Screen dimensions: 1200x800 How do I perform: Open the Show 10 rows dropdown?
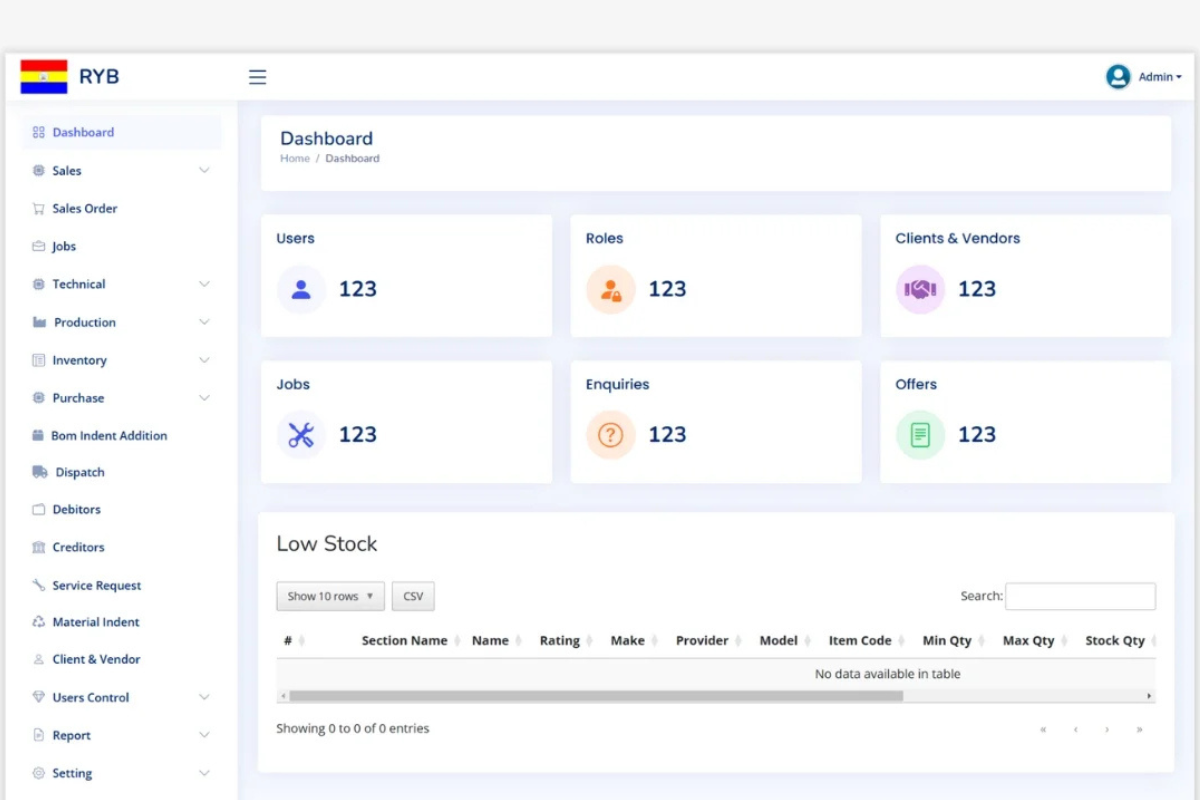tap(330, 596)
